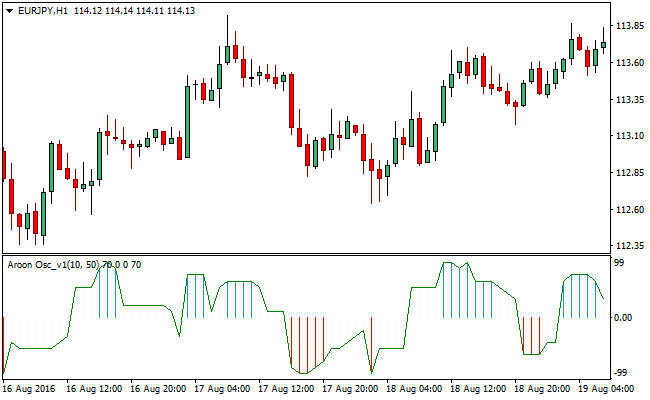The image size is (650, 400).
Task: Click the 112.35 price axis label
Action: click(628, 245)
